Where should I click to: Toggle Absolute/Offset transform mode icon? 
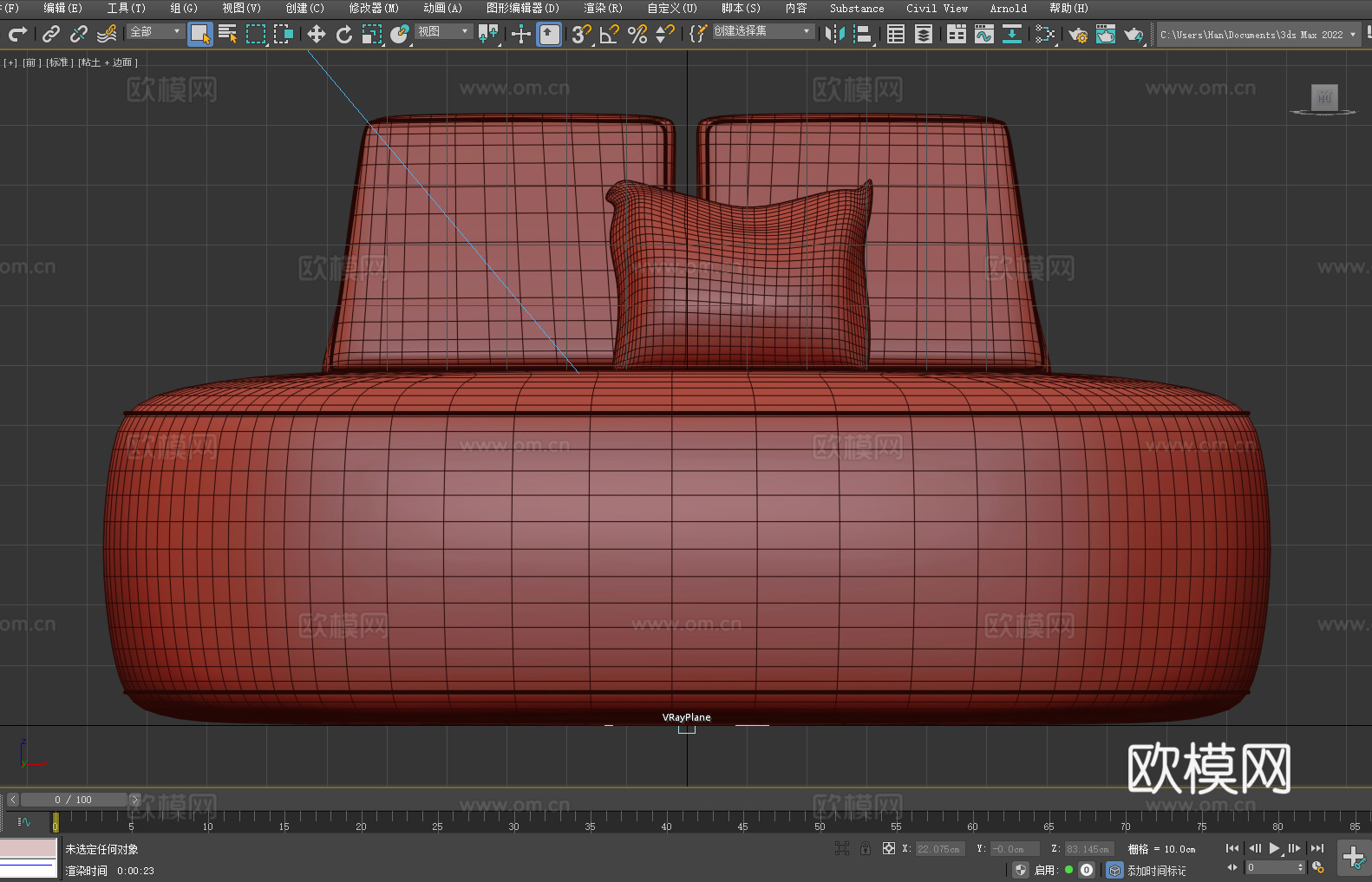[x=889, y=848]
